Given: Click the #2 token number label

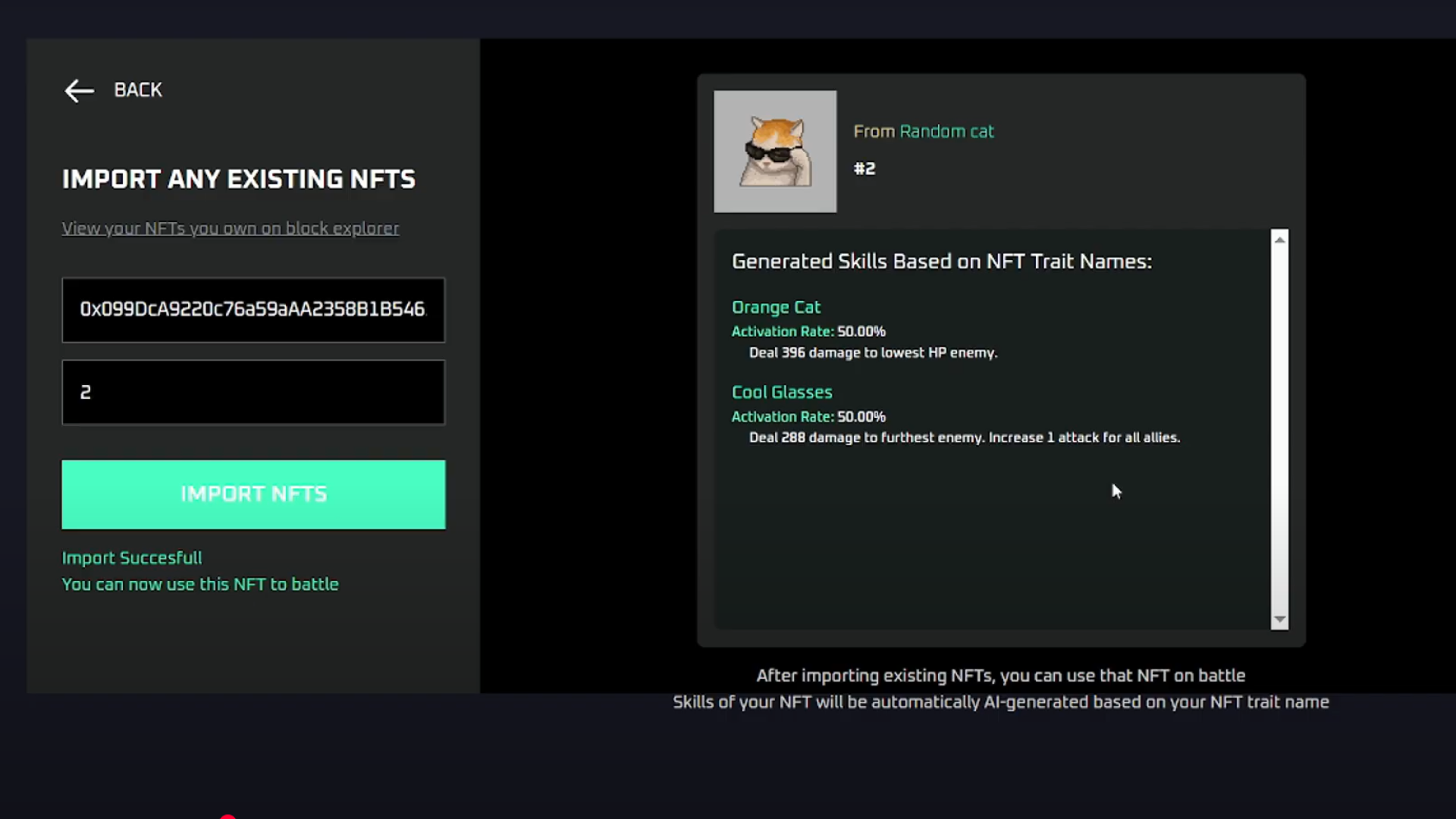Looking at the screenshot, I should coord(864,168).
